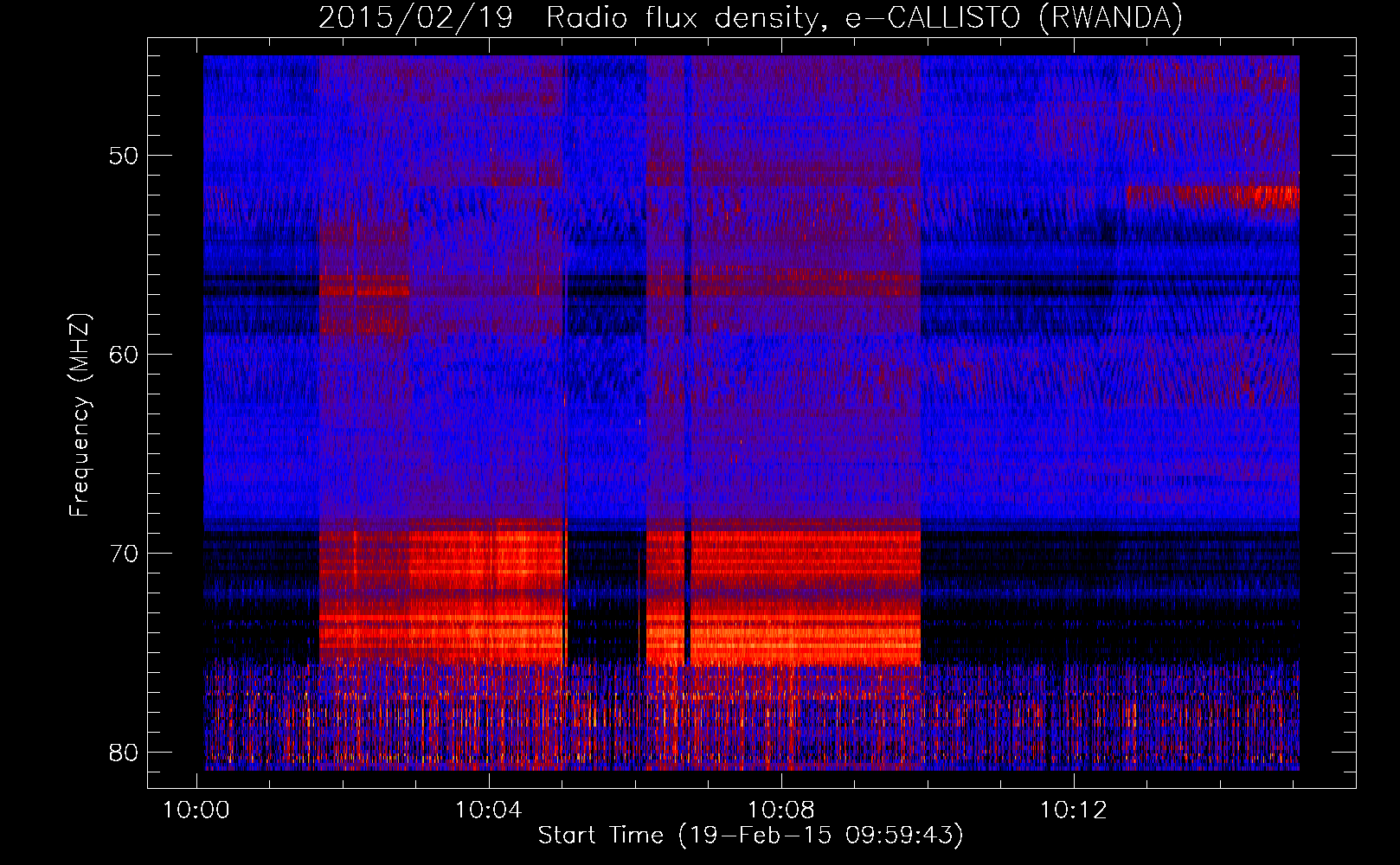Image resolution: width=1400 pixels, height=865 pixels.
Task: Click the '70' frequency tick label
Action: coord(125,554)
